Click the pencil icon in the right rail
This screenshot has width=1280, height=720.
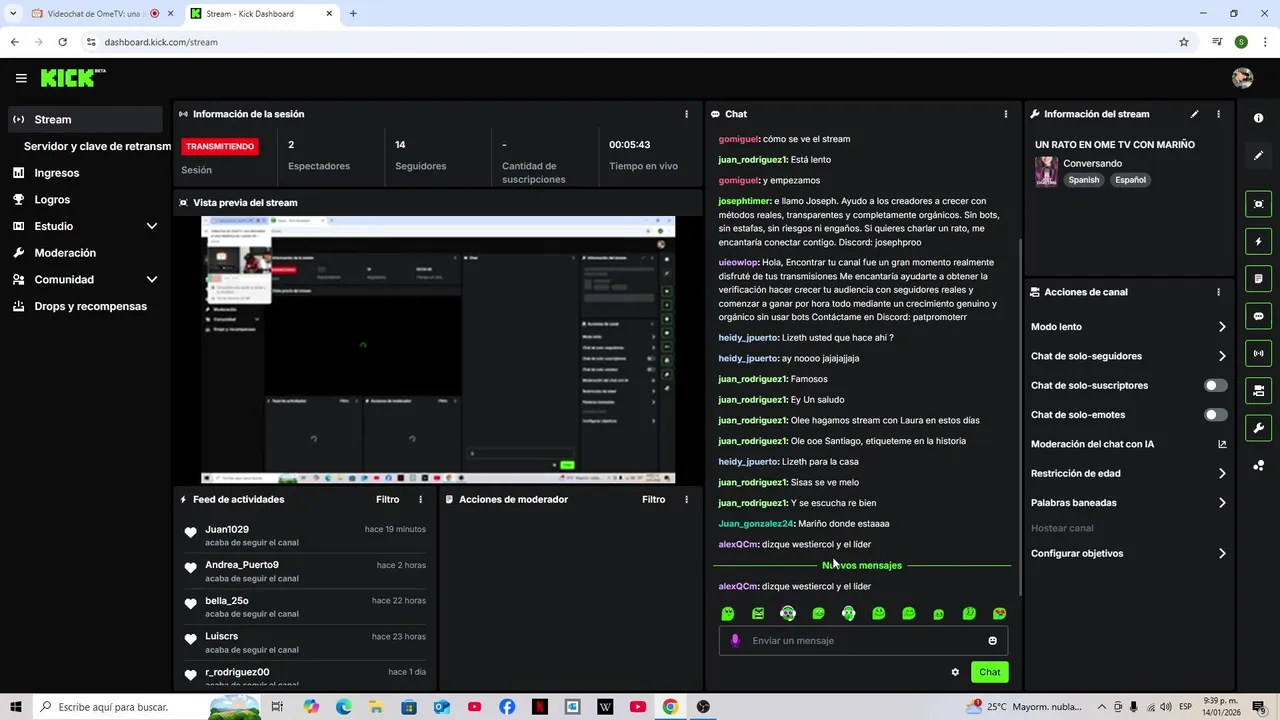(x=1258, y=155)
